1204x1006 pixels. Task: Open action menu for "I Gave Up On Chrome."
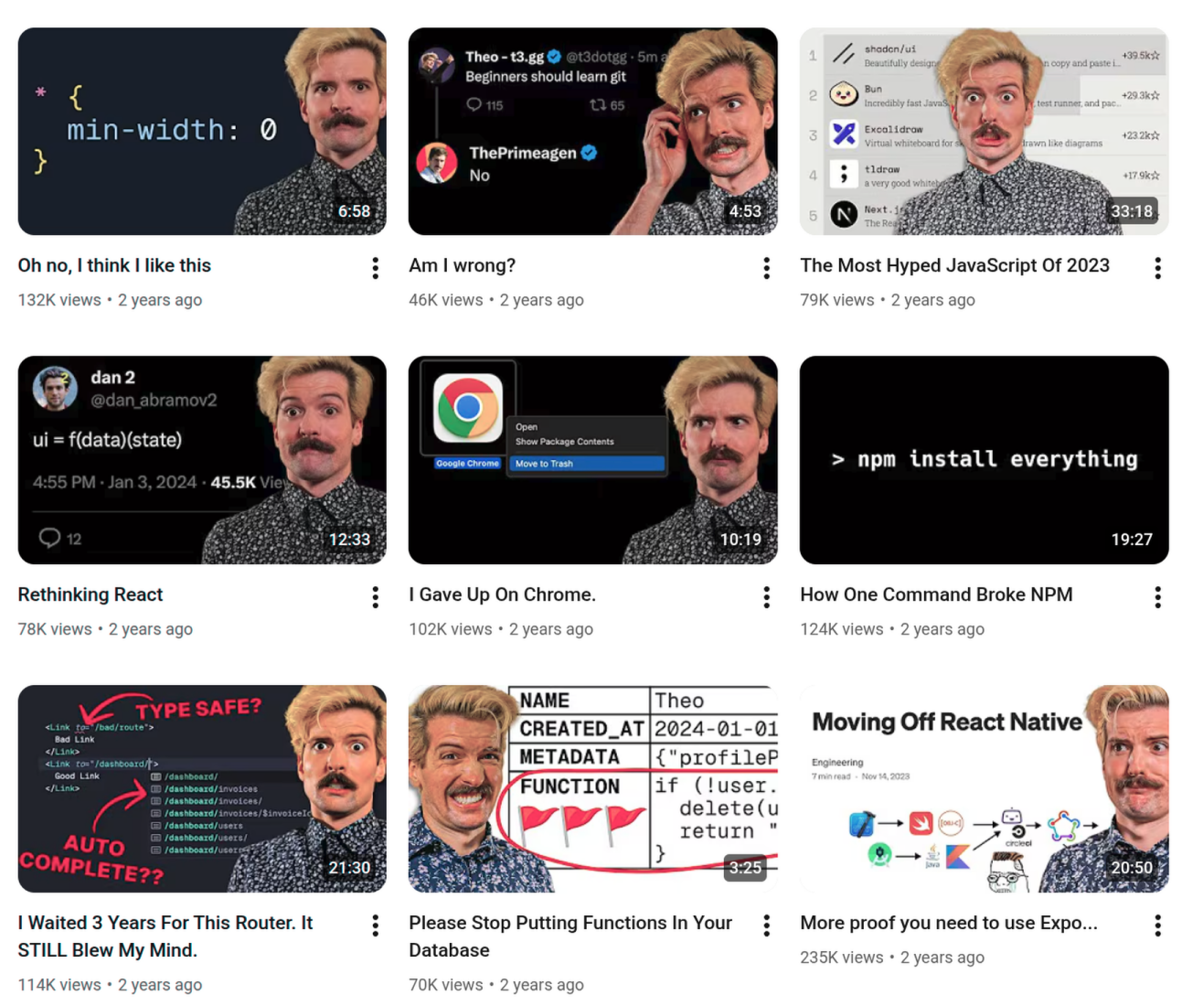tap(766, 597)
